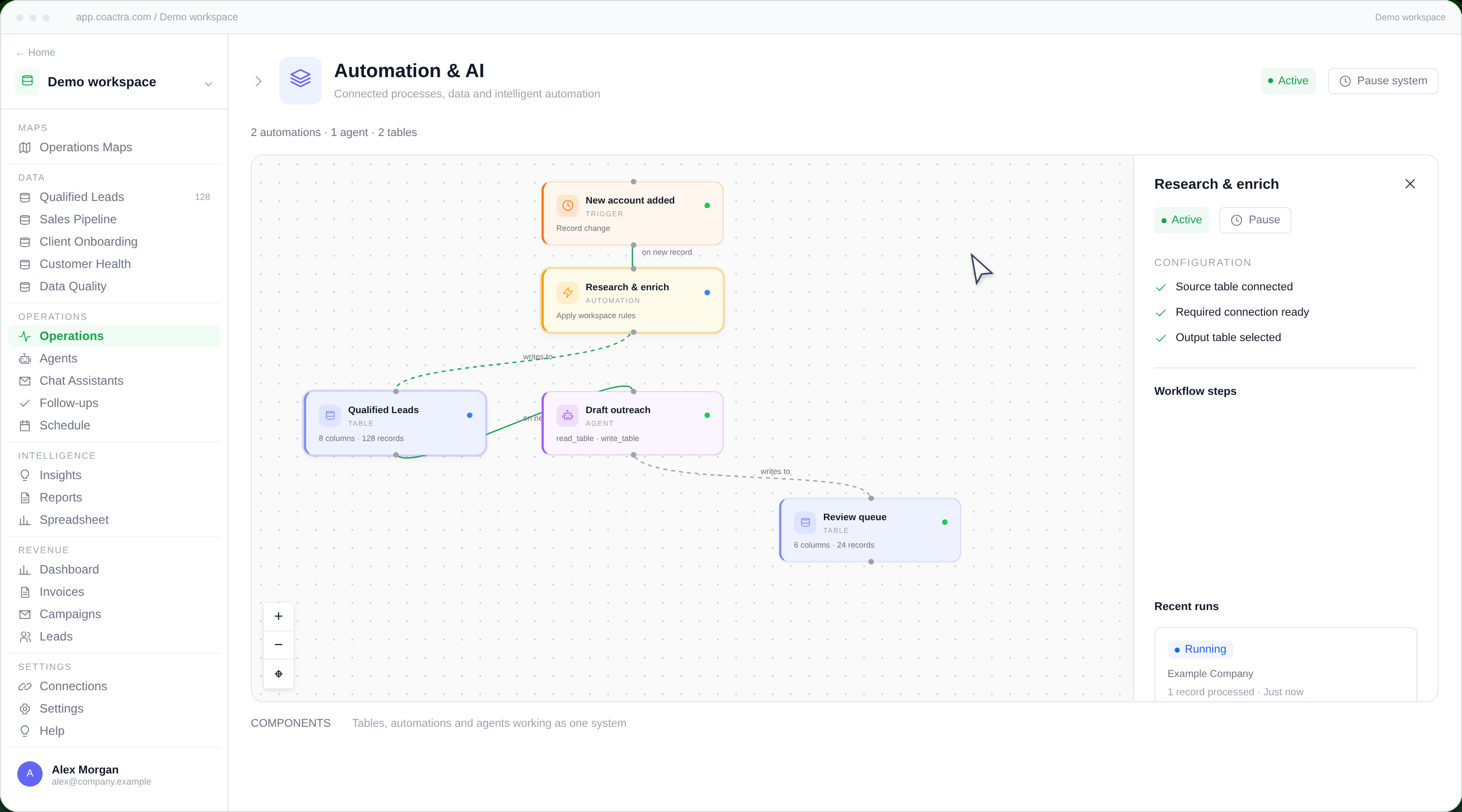Click the table icon in Review queue node

(x=805, y=522)
